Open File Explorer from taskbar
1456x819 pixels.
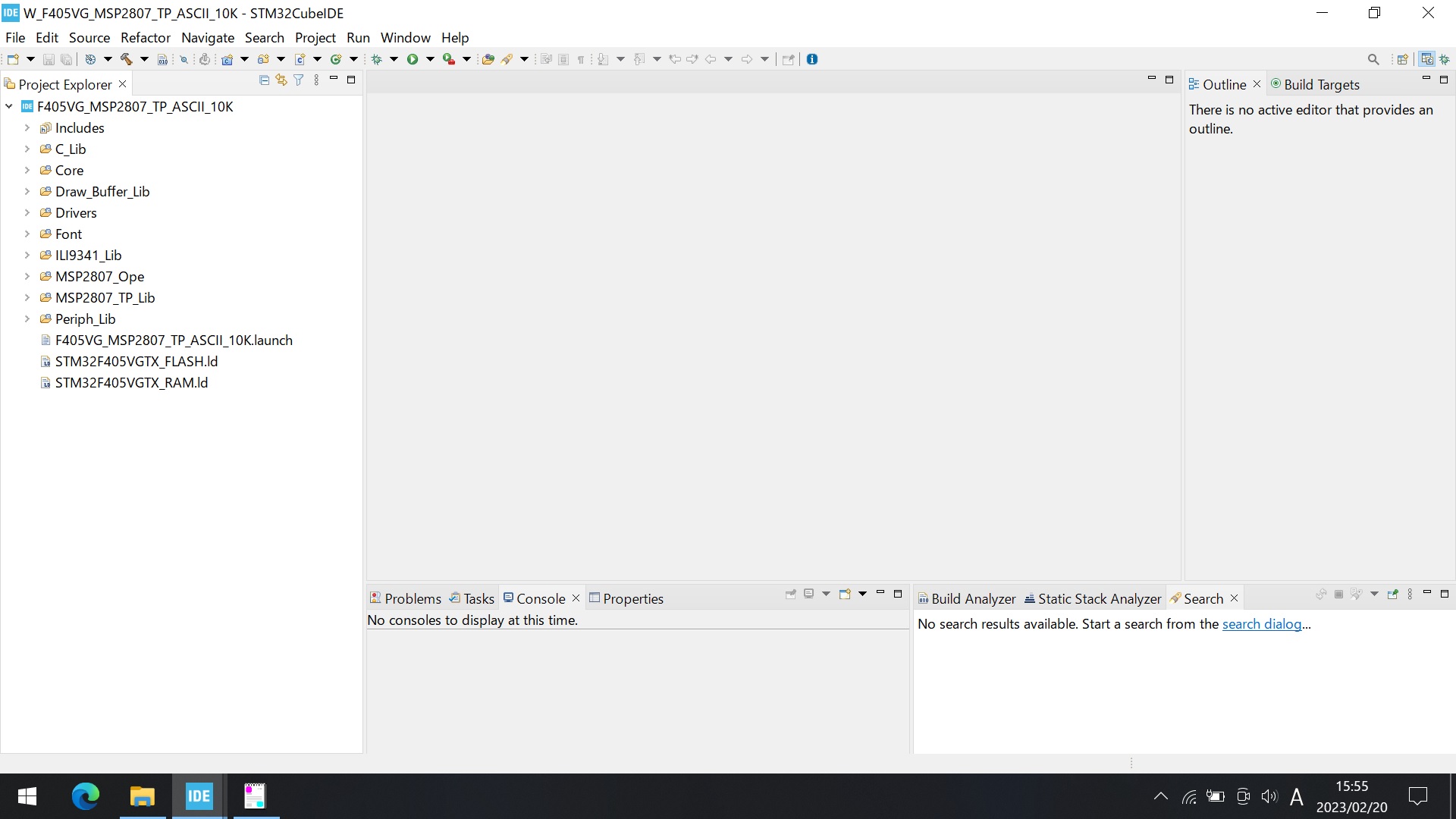pyautogui.click(x=142, y=796)
